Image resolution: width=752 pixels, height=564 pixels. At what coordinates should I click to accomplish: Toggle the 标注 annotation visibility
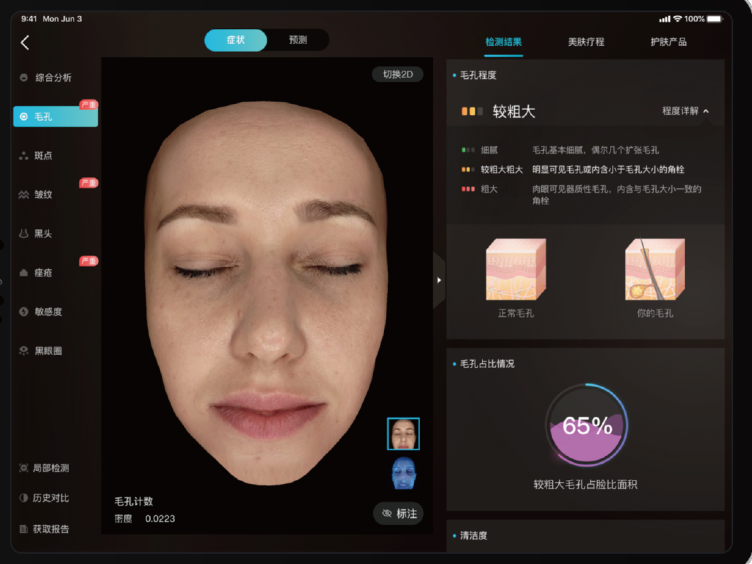click(x=398, y=513)
